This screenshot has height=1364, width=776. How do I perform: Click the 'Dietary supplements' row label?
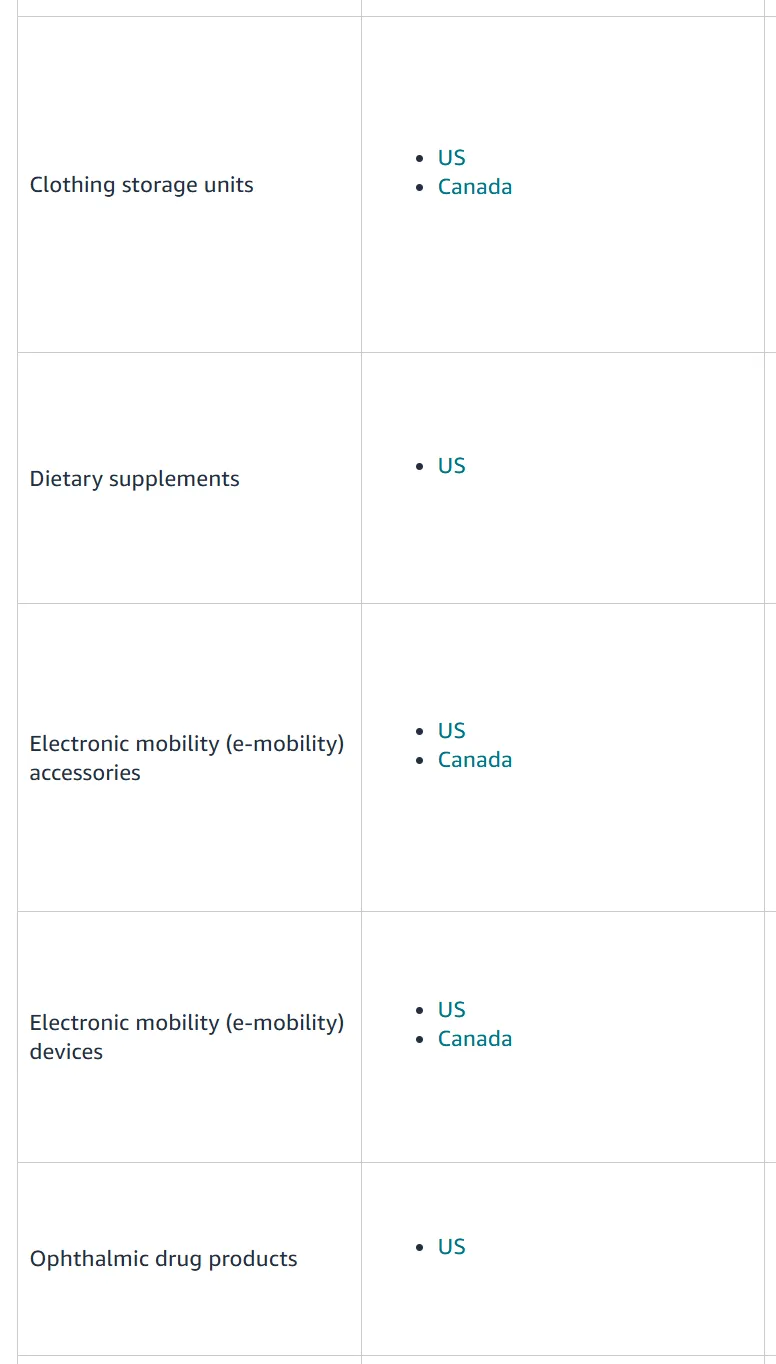coord(134,479)
